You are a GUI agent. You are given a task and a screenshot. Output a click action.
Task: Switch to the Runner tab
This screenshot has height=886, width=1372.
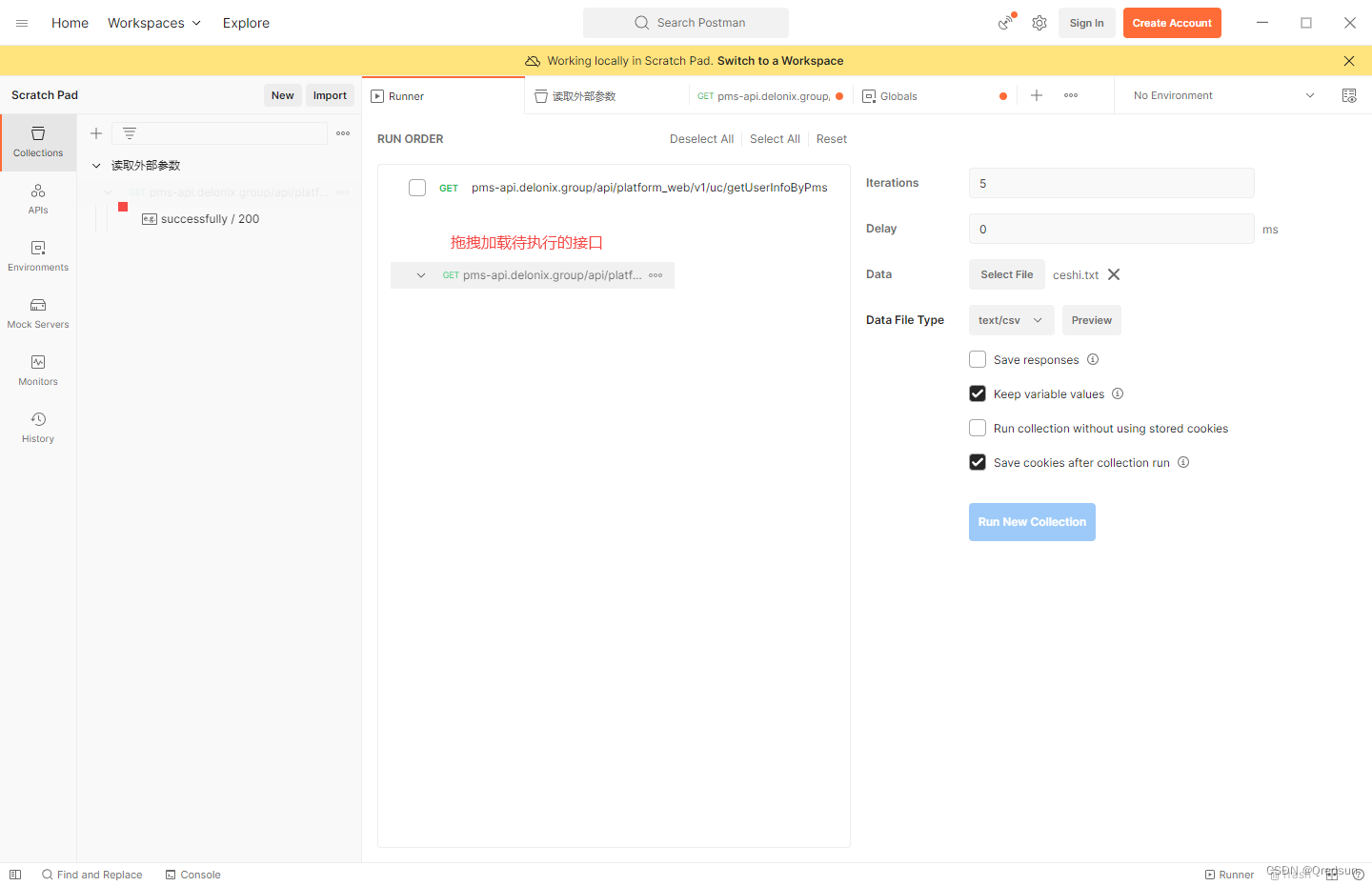pyautogui.click(x=443, y=96)
